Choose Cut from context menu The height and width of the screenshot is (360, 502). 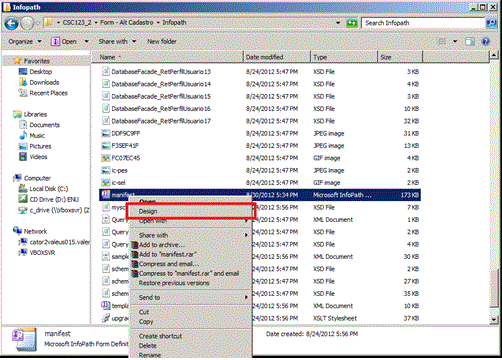coord(190,312)
